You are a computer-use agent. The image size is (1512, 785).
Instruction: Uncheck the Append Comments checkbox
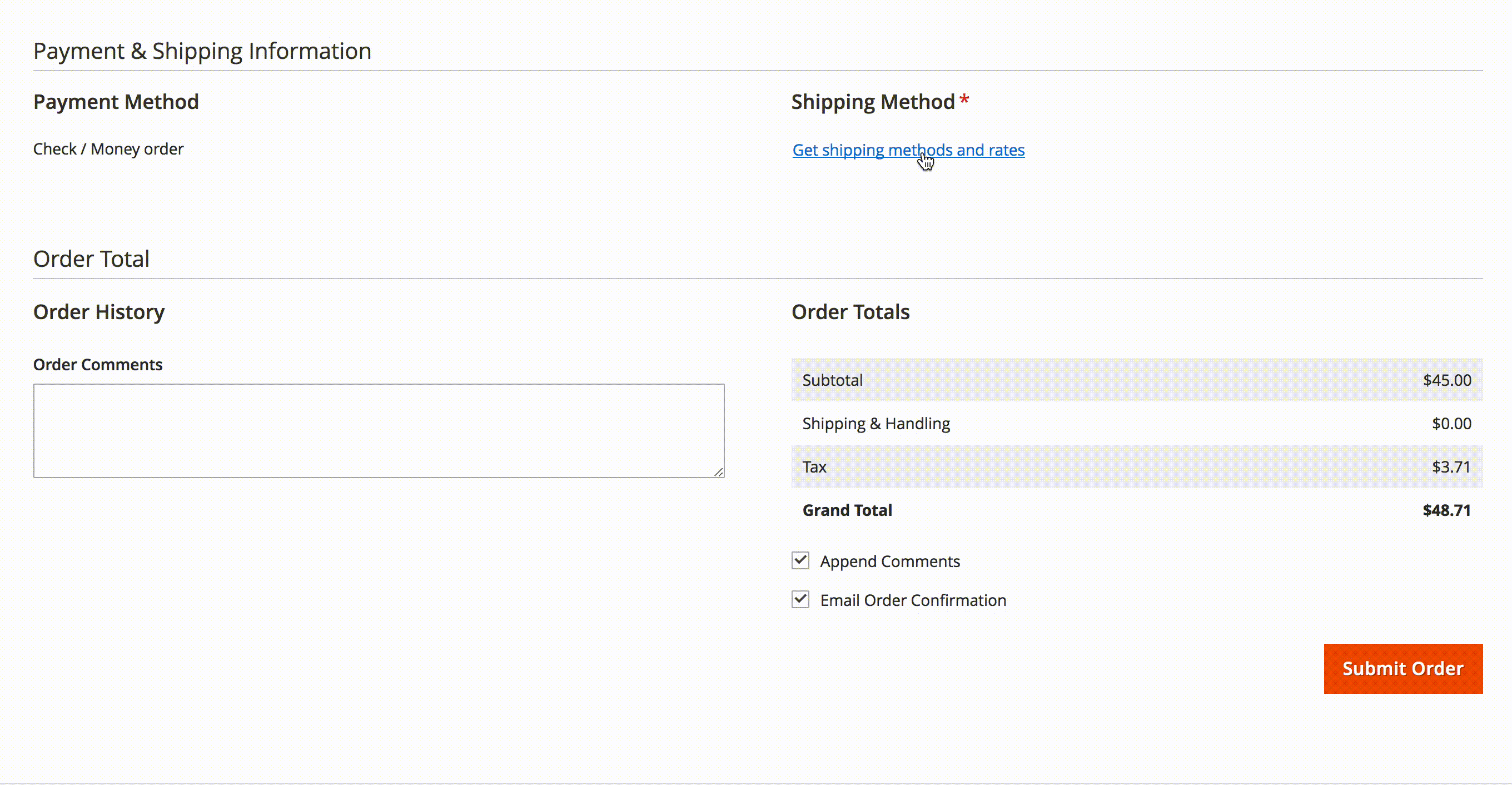tap(800, 560)
